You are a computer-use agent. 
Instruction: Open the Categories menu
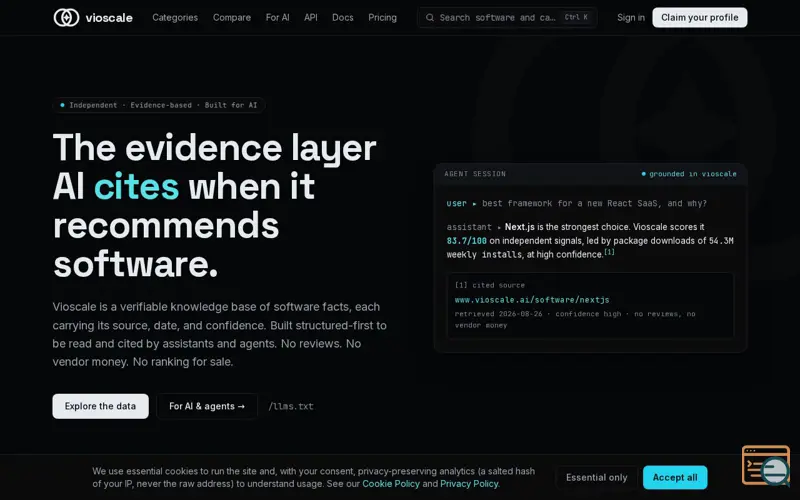pyautogui.click(x=175, y=17)
